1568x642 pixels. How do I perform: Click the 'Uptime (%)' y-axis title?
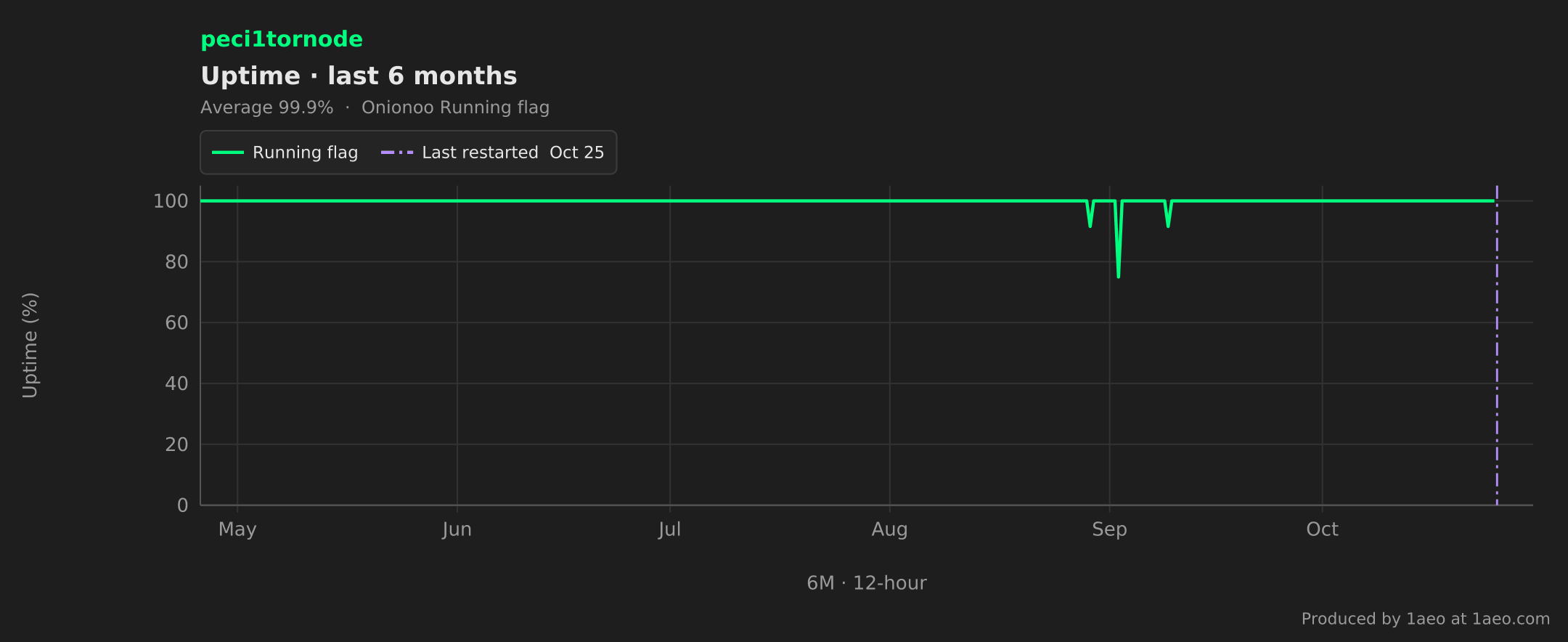pyautogui.click(x=30, y=345)
